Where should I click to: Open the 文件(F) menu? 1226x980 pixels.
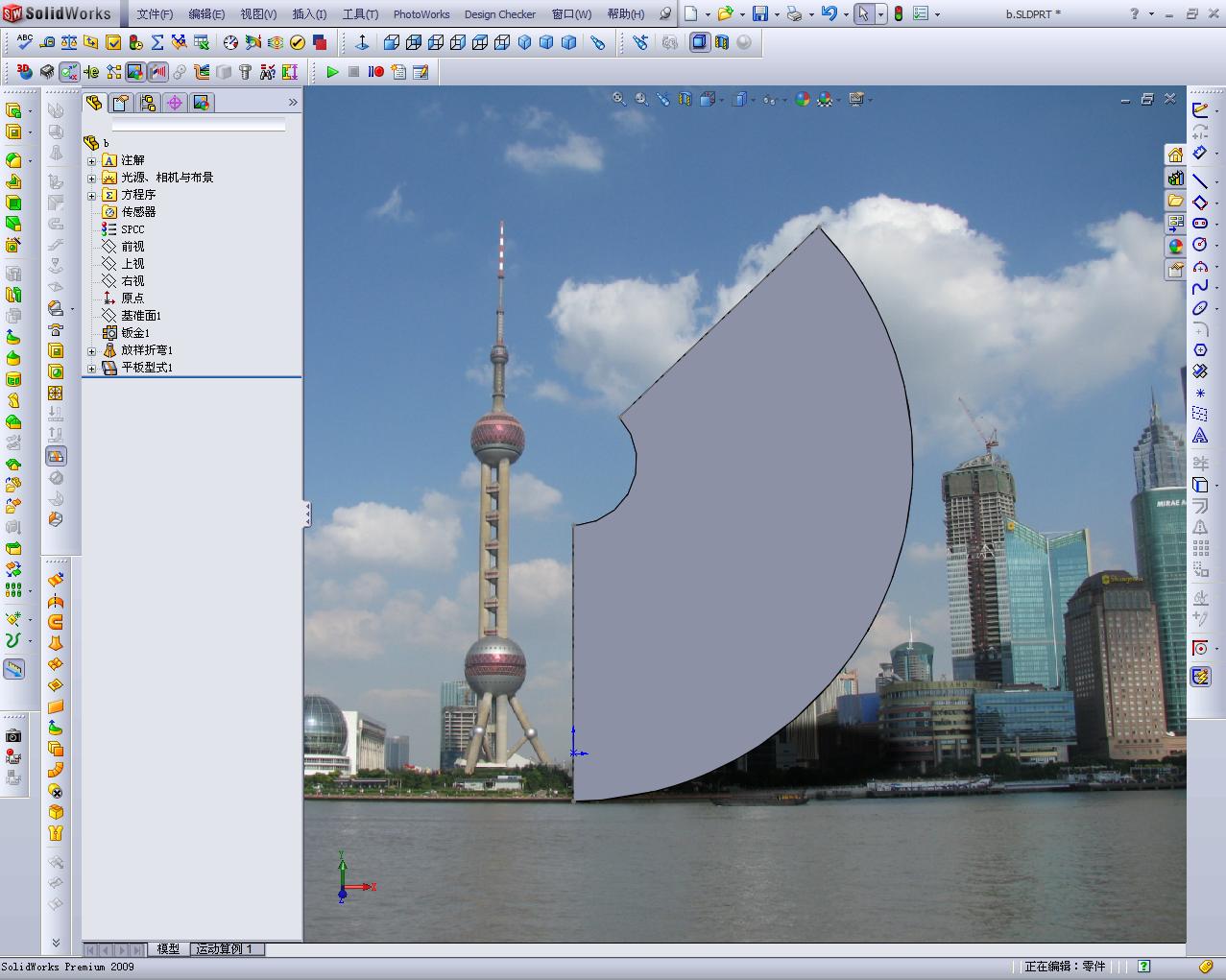tap(155, 14)
